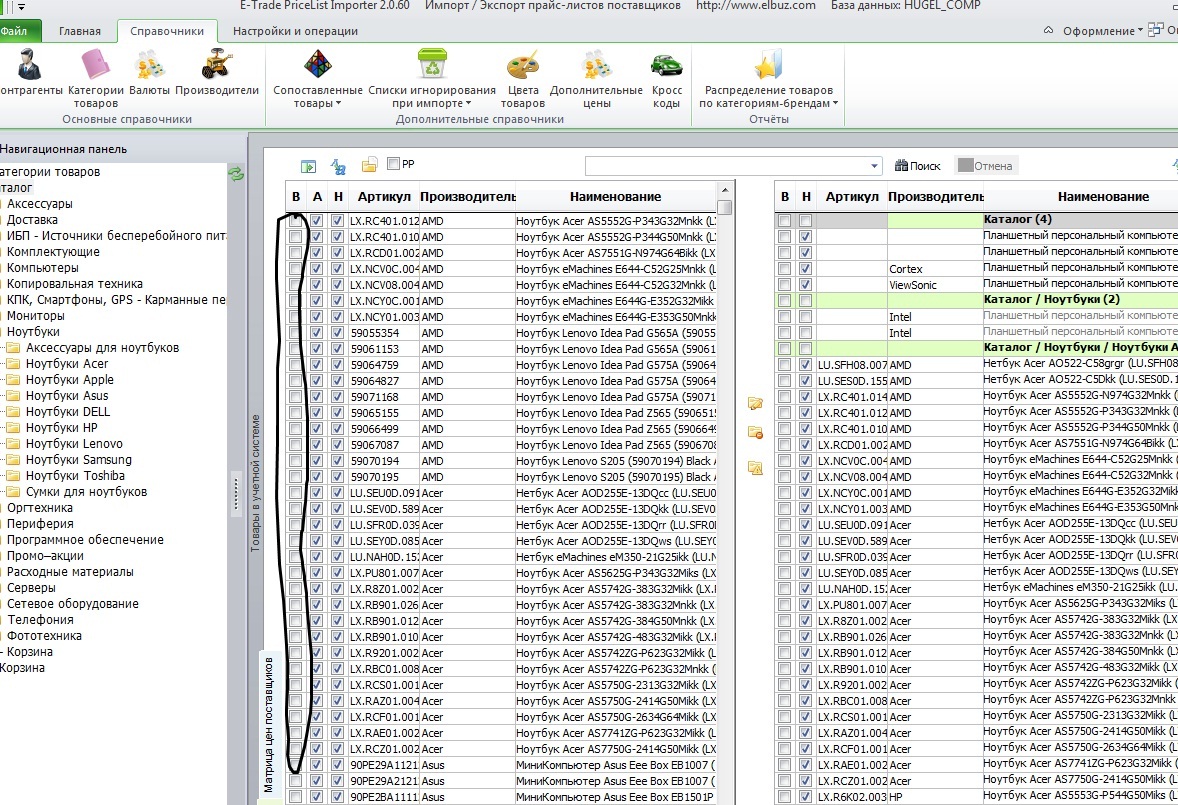Toggle H checkbox for LX.RCD01.002 in left grid
1178x805 pixels.
click(x=337, y=252)
